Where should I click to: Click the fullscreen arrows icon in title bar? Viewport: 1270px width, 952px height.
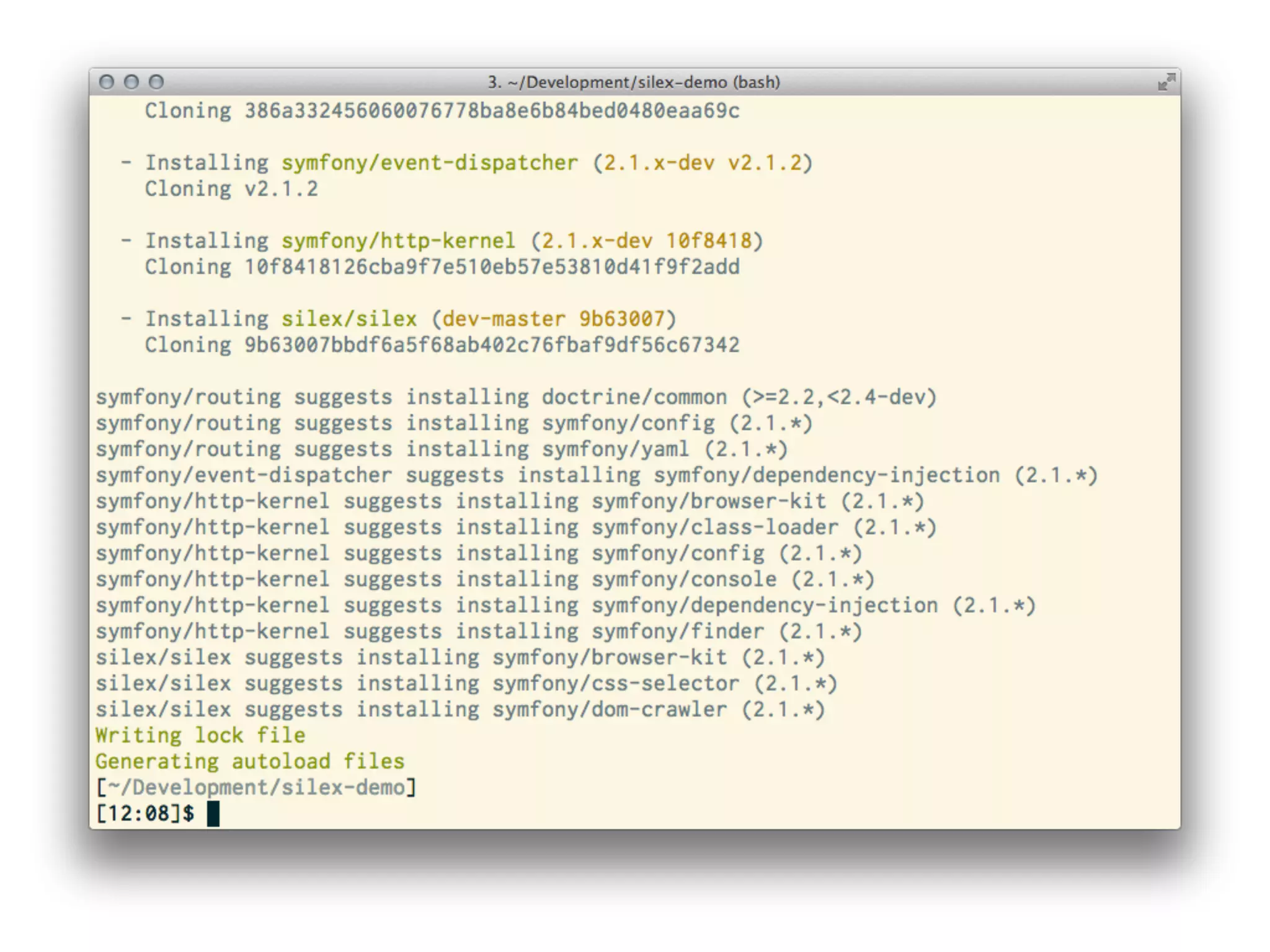pyautogui.click(x=1166, y=82)
